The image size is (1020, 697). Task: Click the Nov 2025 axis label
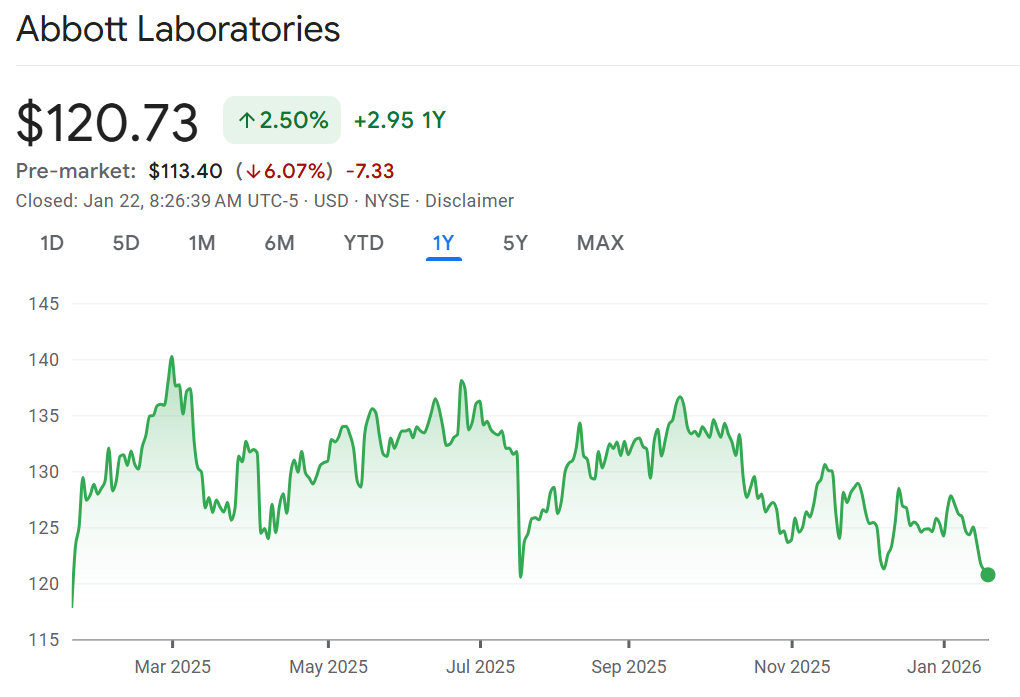pos(792,667)
